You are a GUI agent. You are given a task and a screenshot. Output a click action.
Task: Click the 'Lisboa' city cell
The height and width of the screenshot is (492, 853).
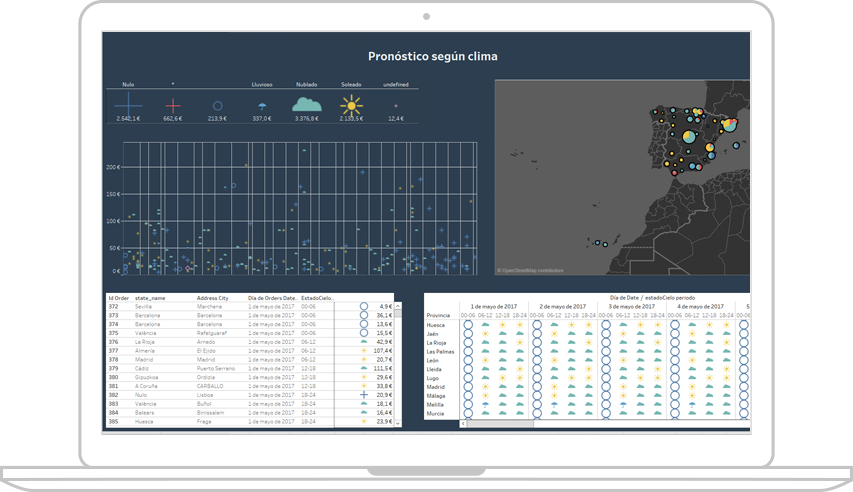(205, 395)
